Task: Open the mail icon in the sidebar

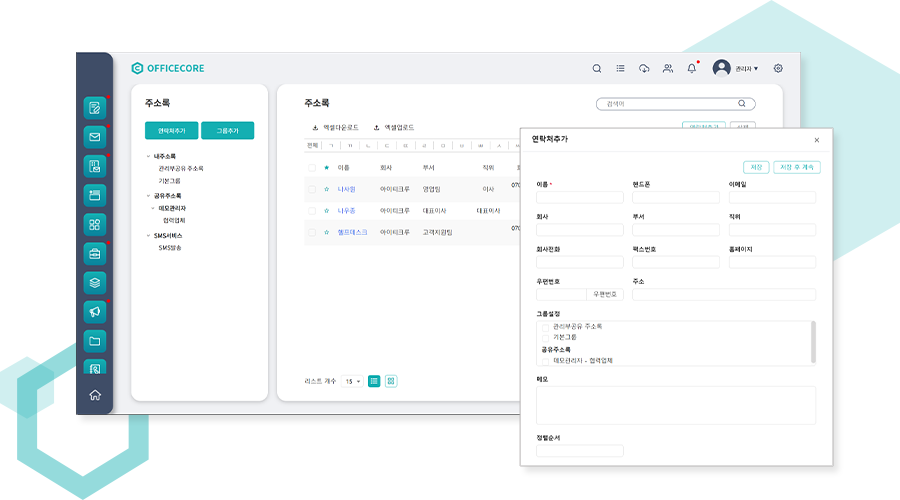Action: (x=95, y=137)
